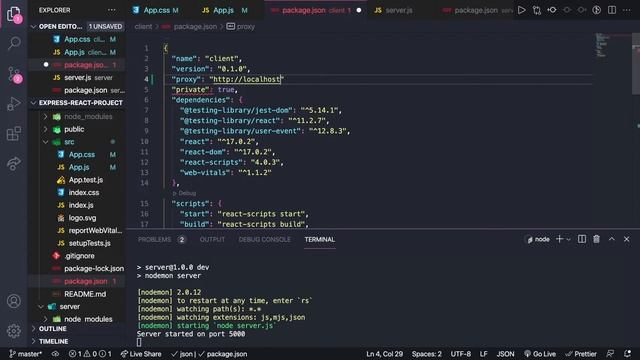This screenshot has width=640, height=360.
Task: Collapse EXPRESS-REACT-PROJECT section
Action: coord(33,103)
